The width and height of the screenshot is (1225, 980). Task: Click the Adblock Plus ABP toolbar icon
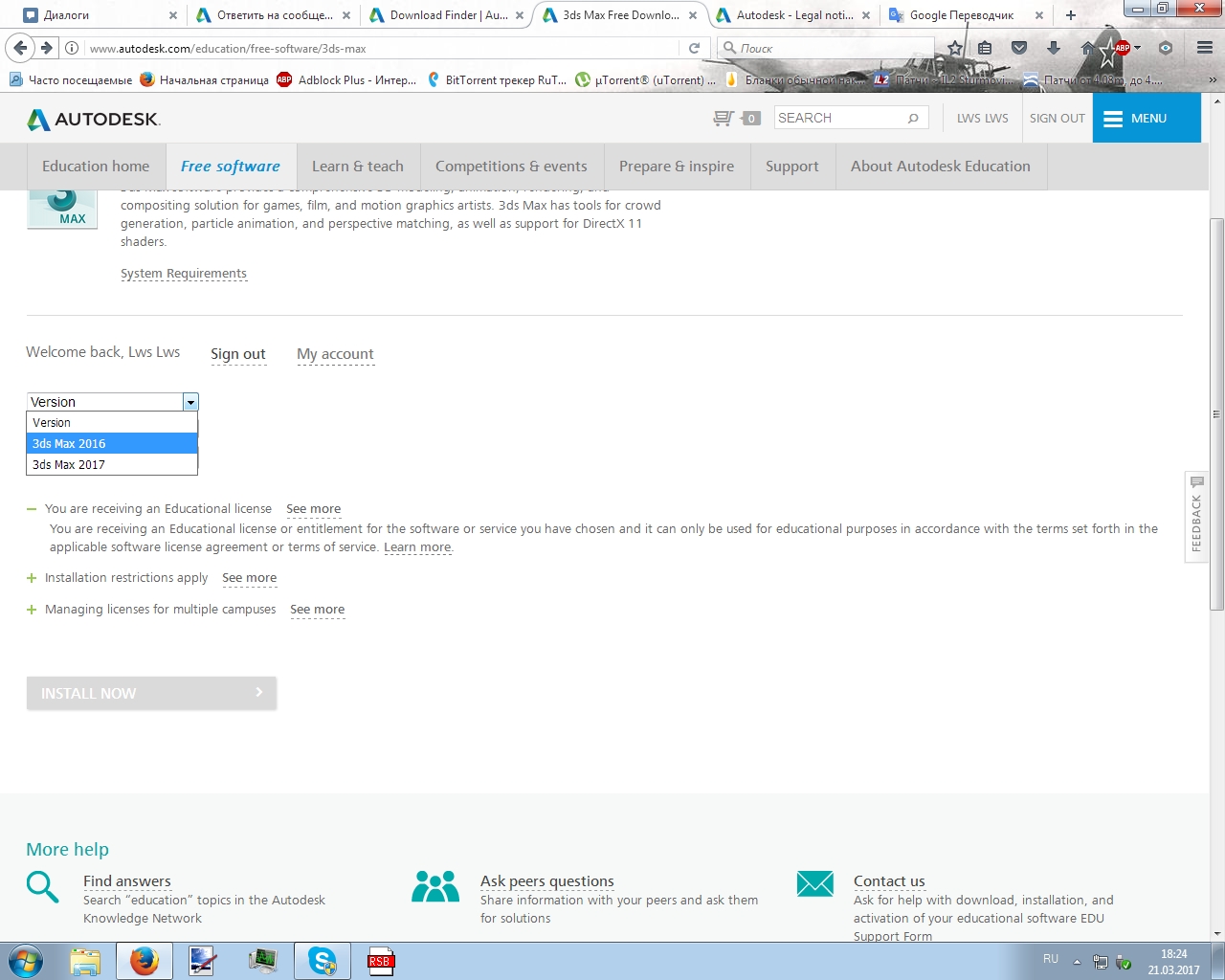[x=1122, y=48]
